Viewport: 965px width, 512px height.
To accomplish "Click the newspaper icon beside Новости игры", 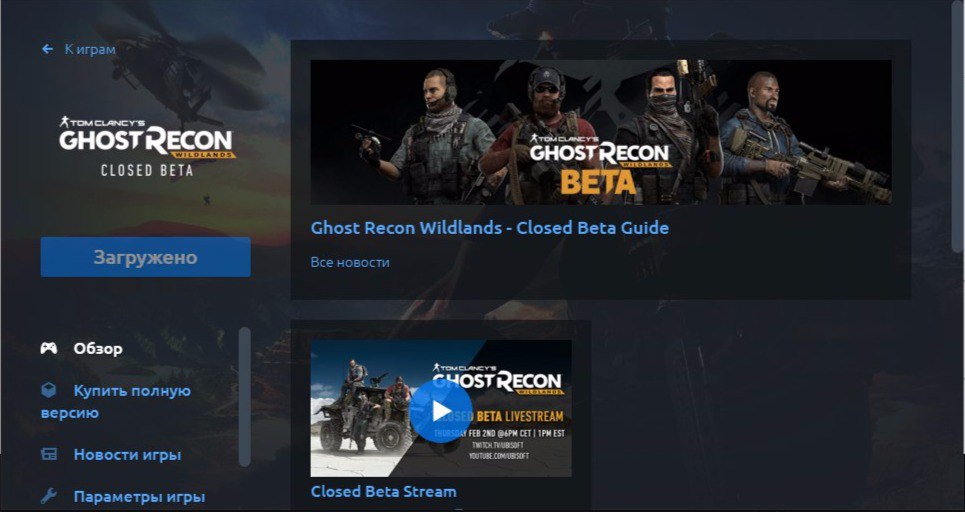I will [49, 454].
